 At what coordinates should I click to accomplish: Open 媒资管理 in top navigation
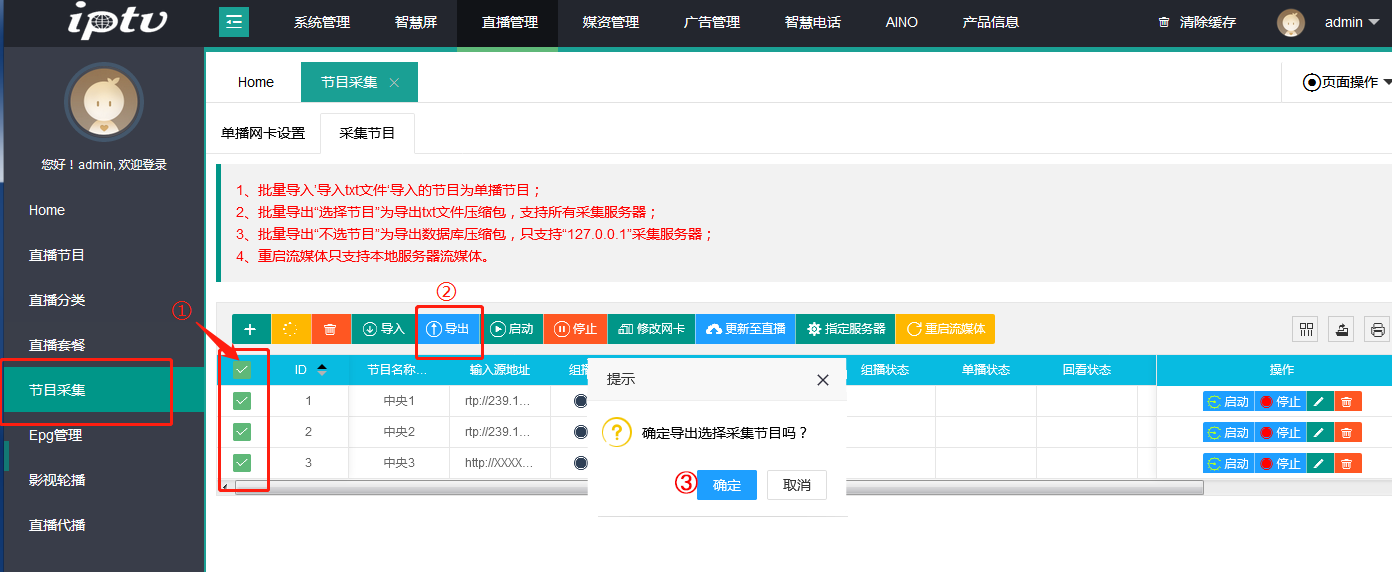click(610, 22)
